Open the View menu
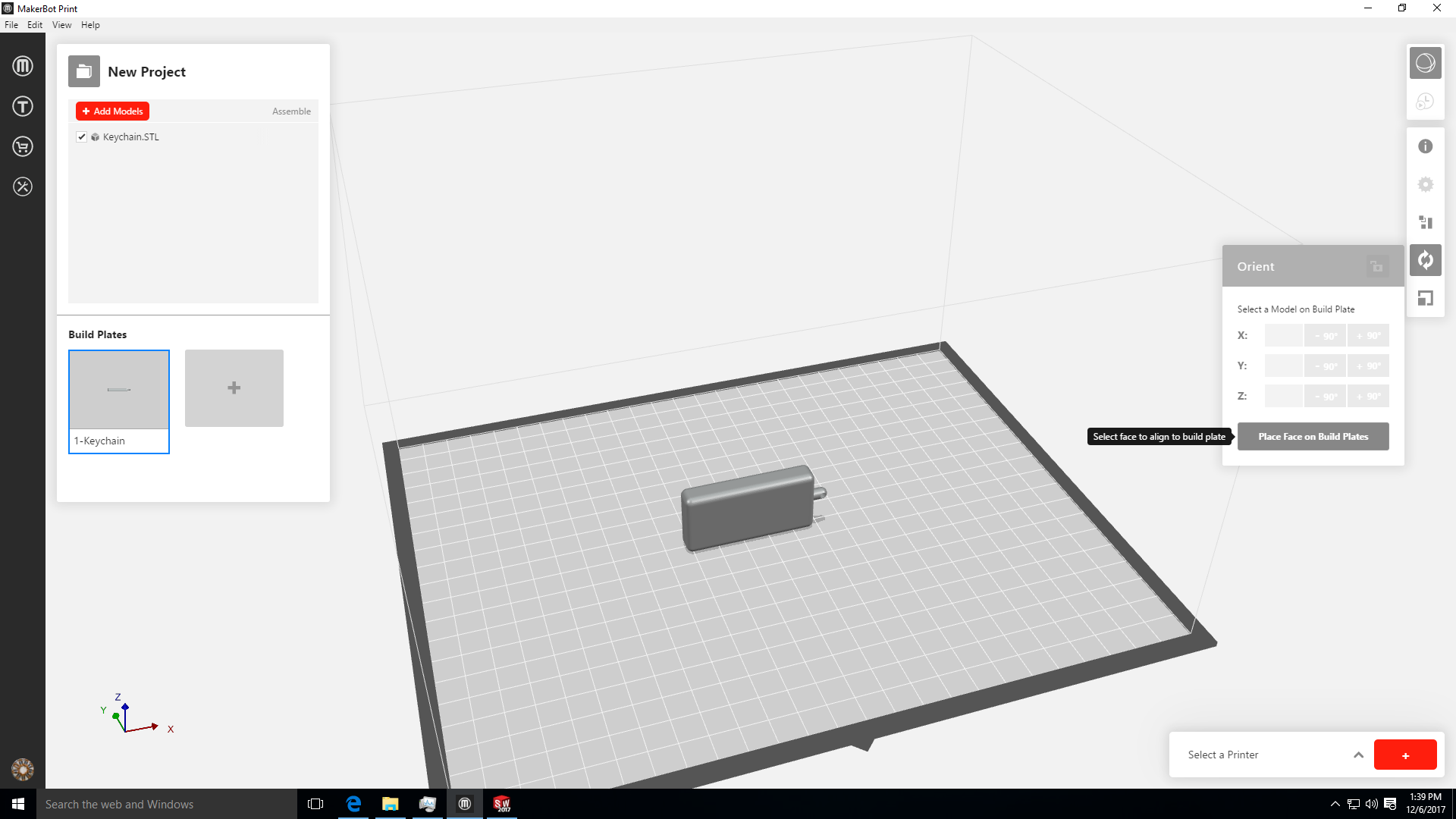The height and width of the screenshot is (819, 1456). pyautogui.click(x=61, y=24)
